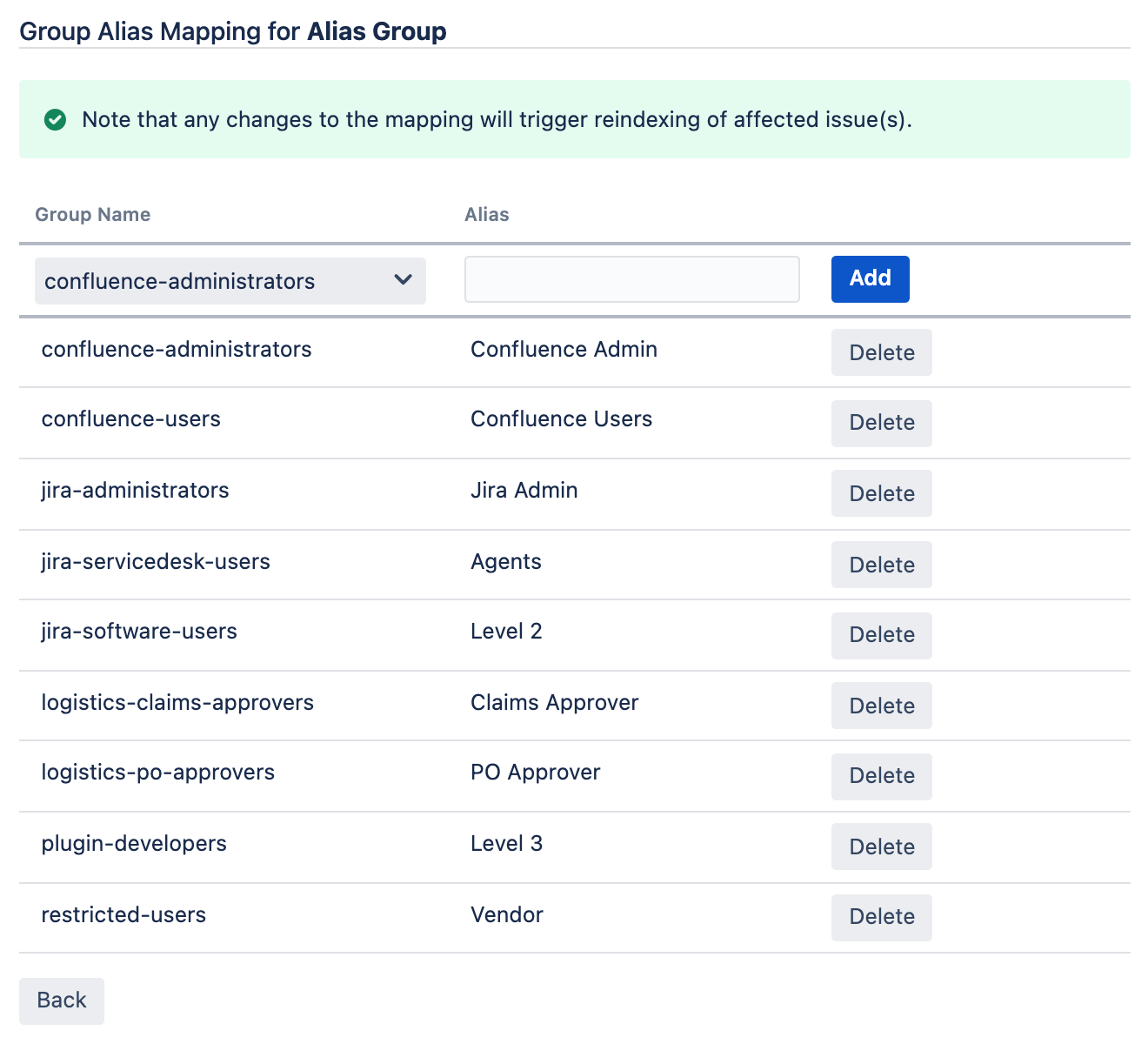Screen dimensions: 1148x1044
Task: Click the Claims Approver alias cell
Action: click(554, 703)
